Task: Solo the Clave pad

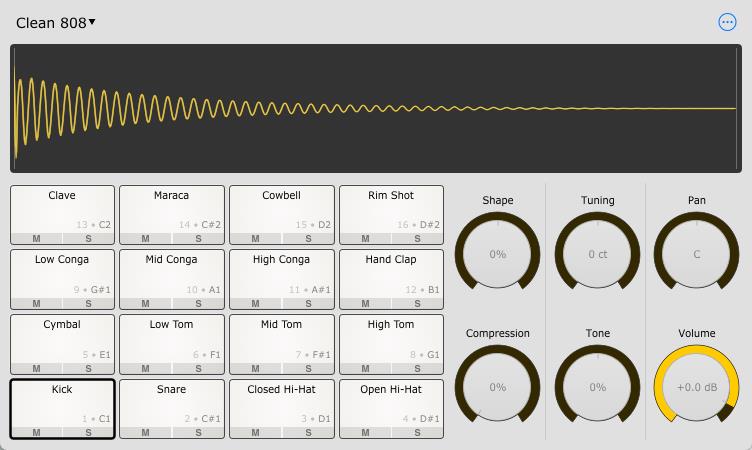Action: click(x=88, y=238)
